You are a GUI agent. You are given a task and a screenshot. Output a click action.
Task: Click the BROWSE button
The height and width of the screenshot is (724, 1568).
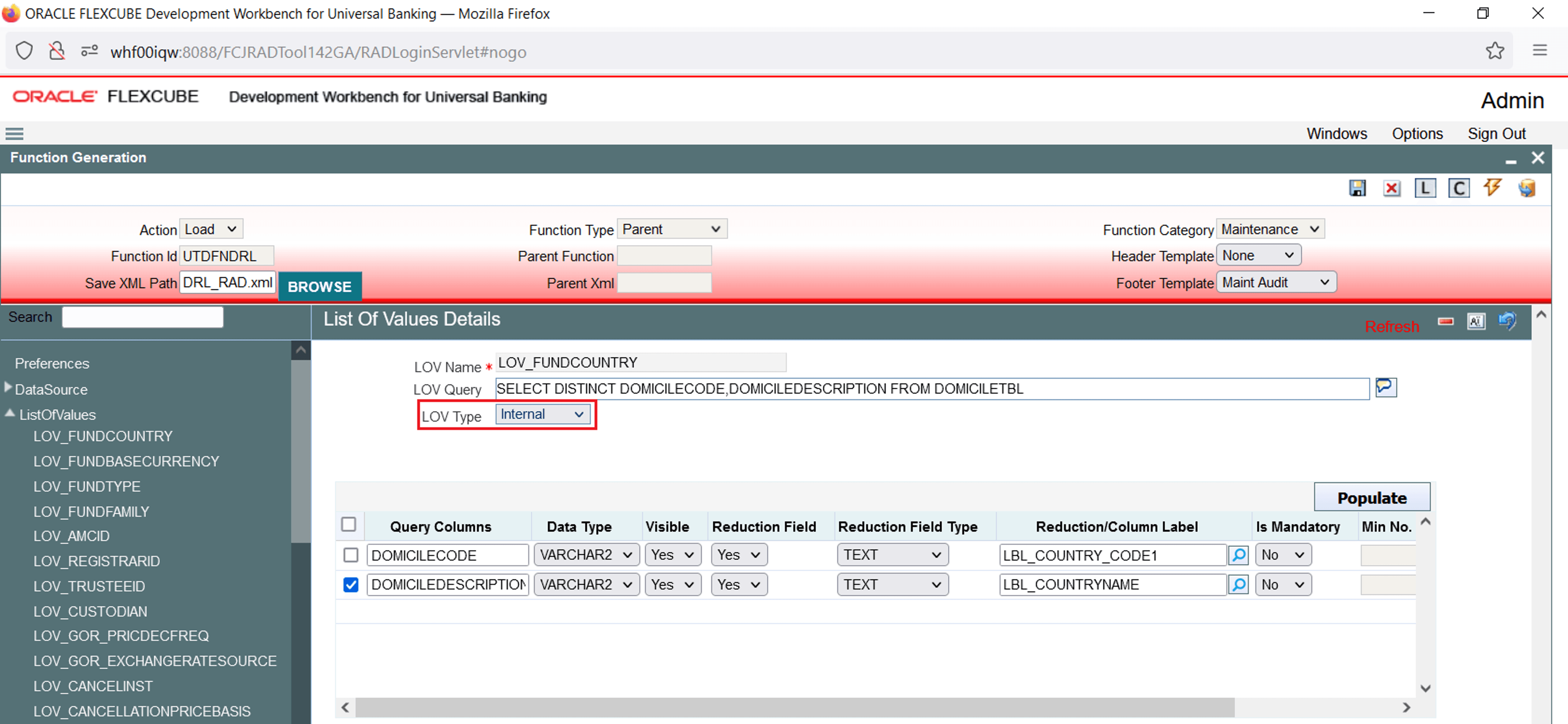tap(320, 286)
